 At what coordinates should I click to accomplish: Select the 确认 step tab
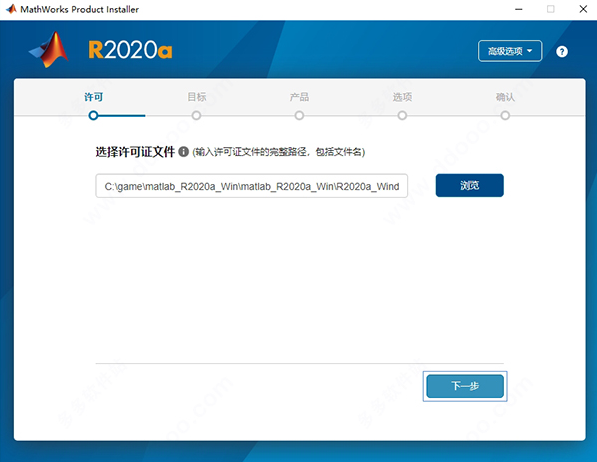point(505,97)
